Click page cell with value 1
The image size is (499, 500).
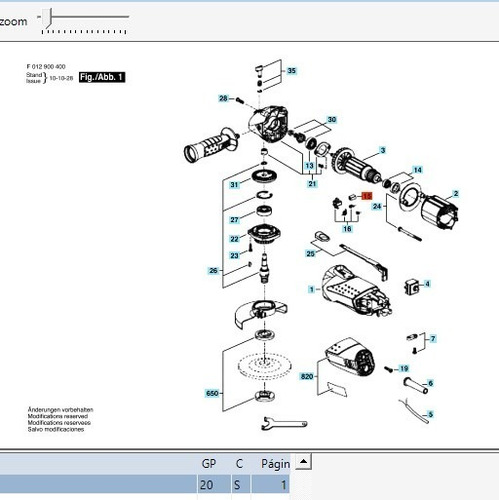coord(270,484)
